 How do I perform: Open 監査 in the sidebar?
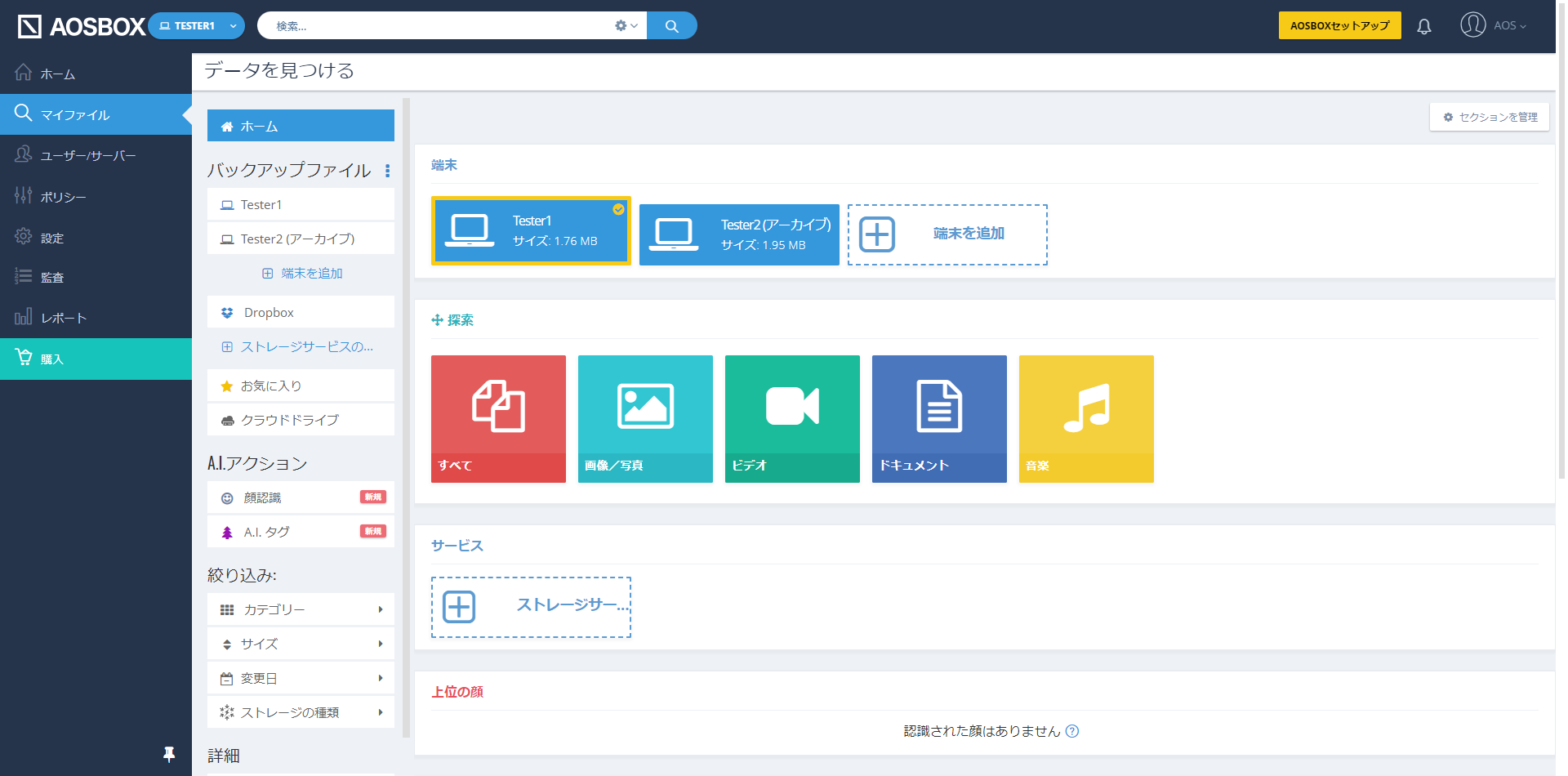click(96, 278)
